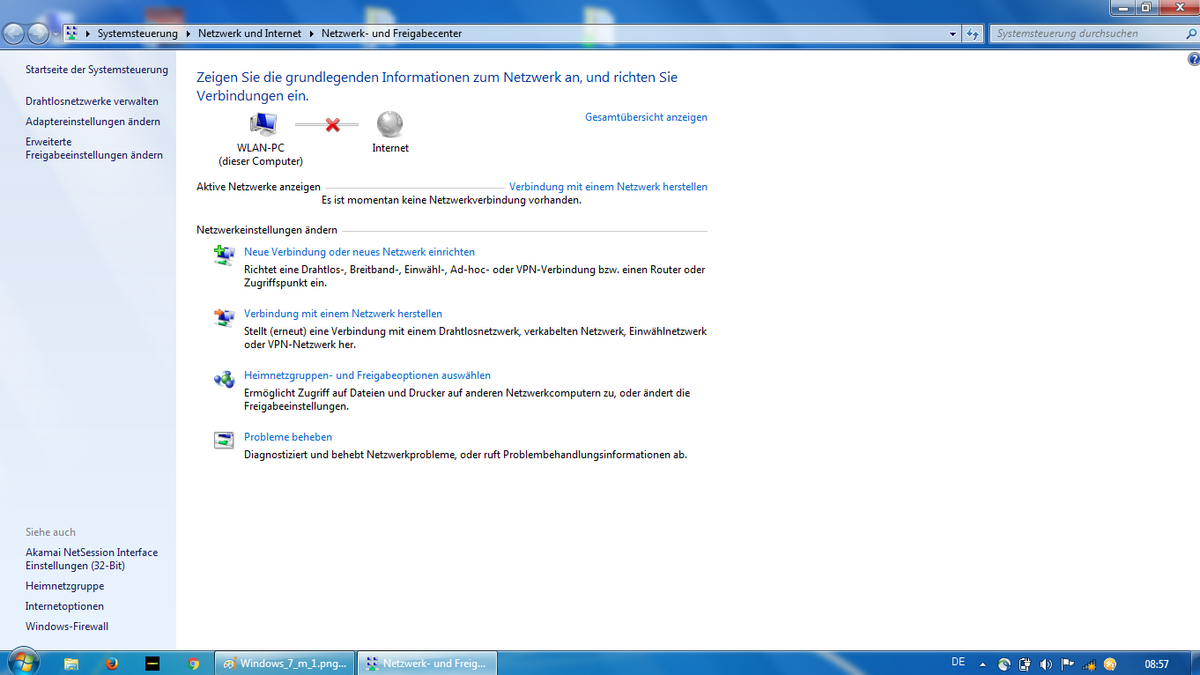Open Neue Verbindung oder neues Netzwerk einrichten
Screen dimensions: 1200x675
(359, 252)
